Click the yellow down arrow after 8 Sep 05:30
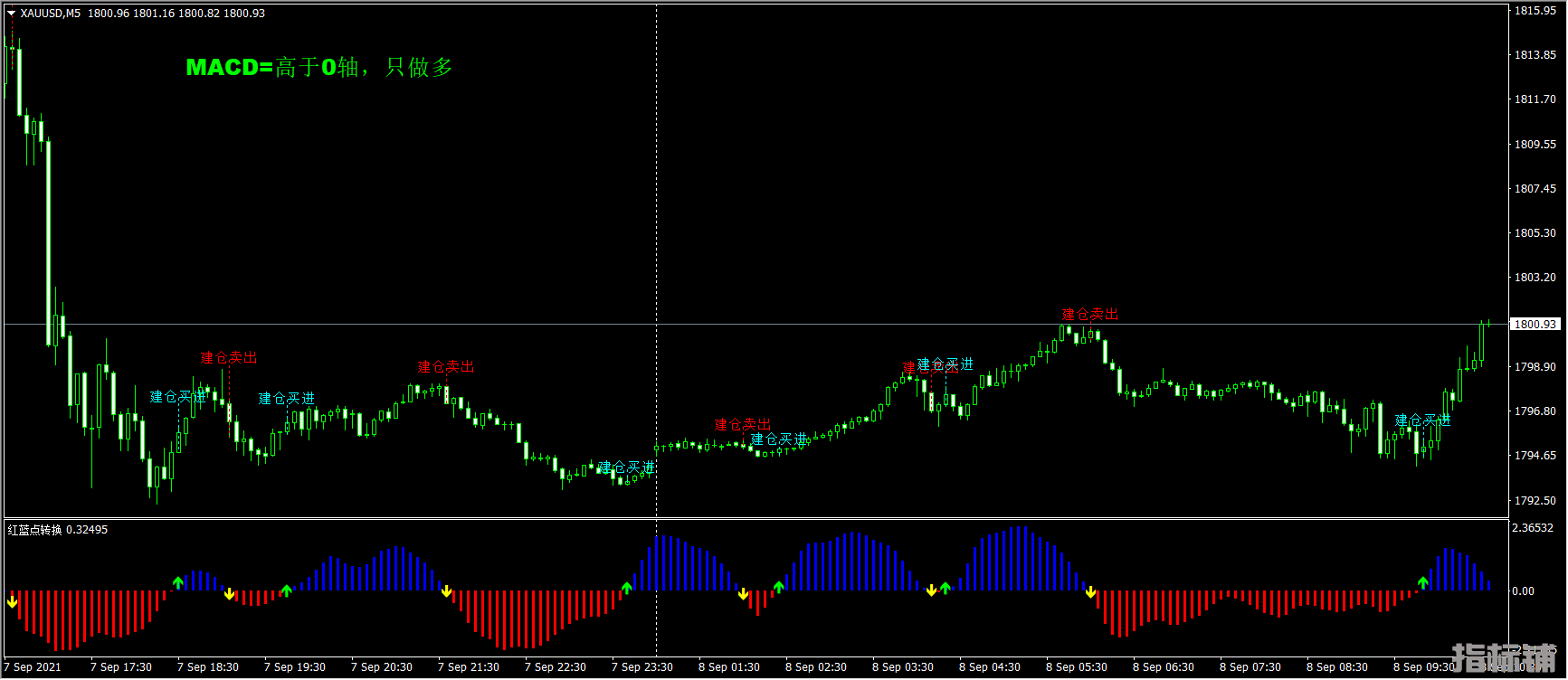 pos(1091,593)
